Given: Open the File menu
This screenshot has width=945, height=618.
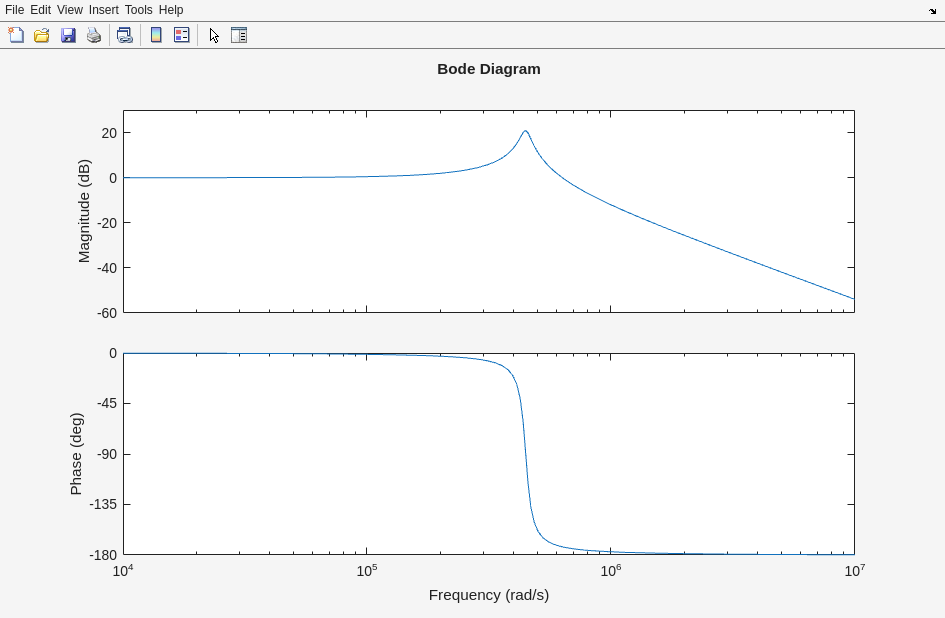Looking at the screenshot, I should click(14, 10).
